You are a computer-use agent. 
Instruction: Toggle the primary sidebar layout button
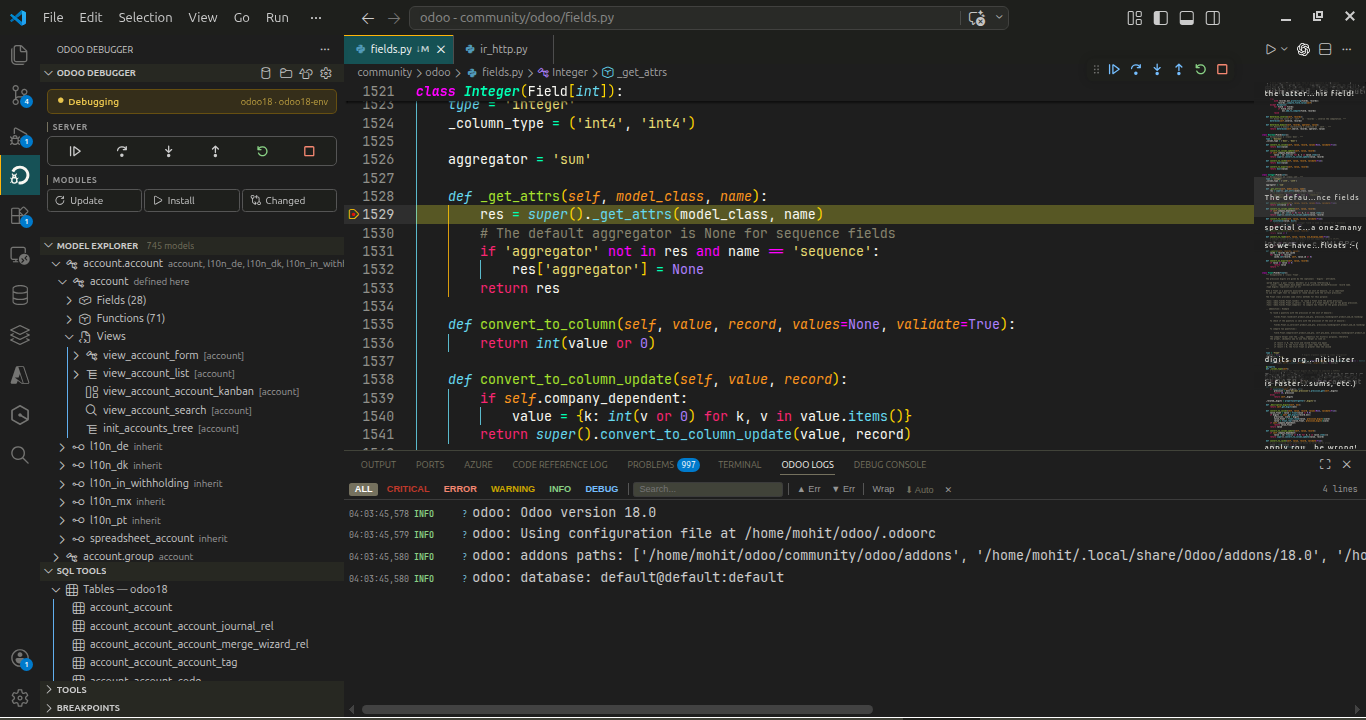(x=1161, y=18)
